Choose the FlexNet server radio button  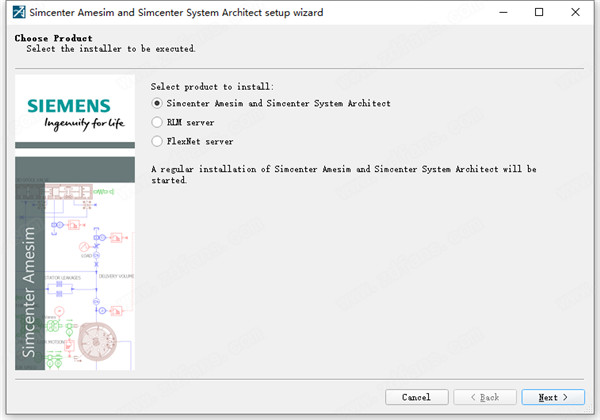[157, 141]
